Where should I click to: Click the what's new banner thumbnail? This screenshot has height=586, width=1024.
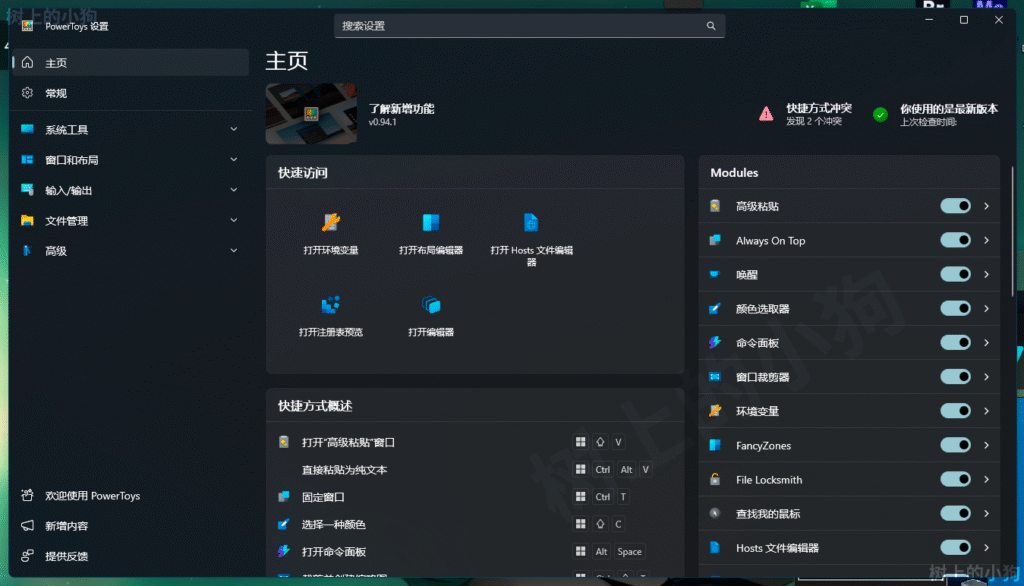(x=311, y=114)
